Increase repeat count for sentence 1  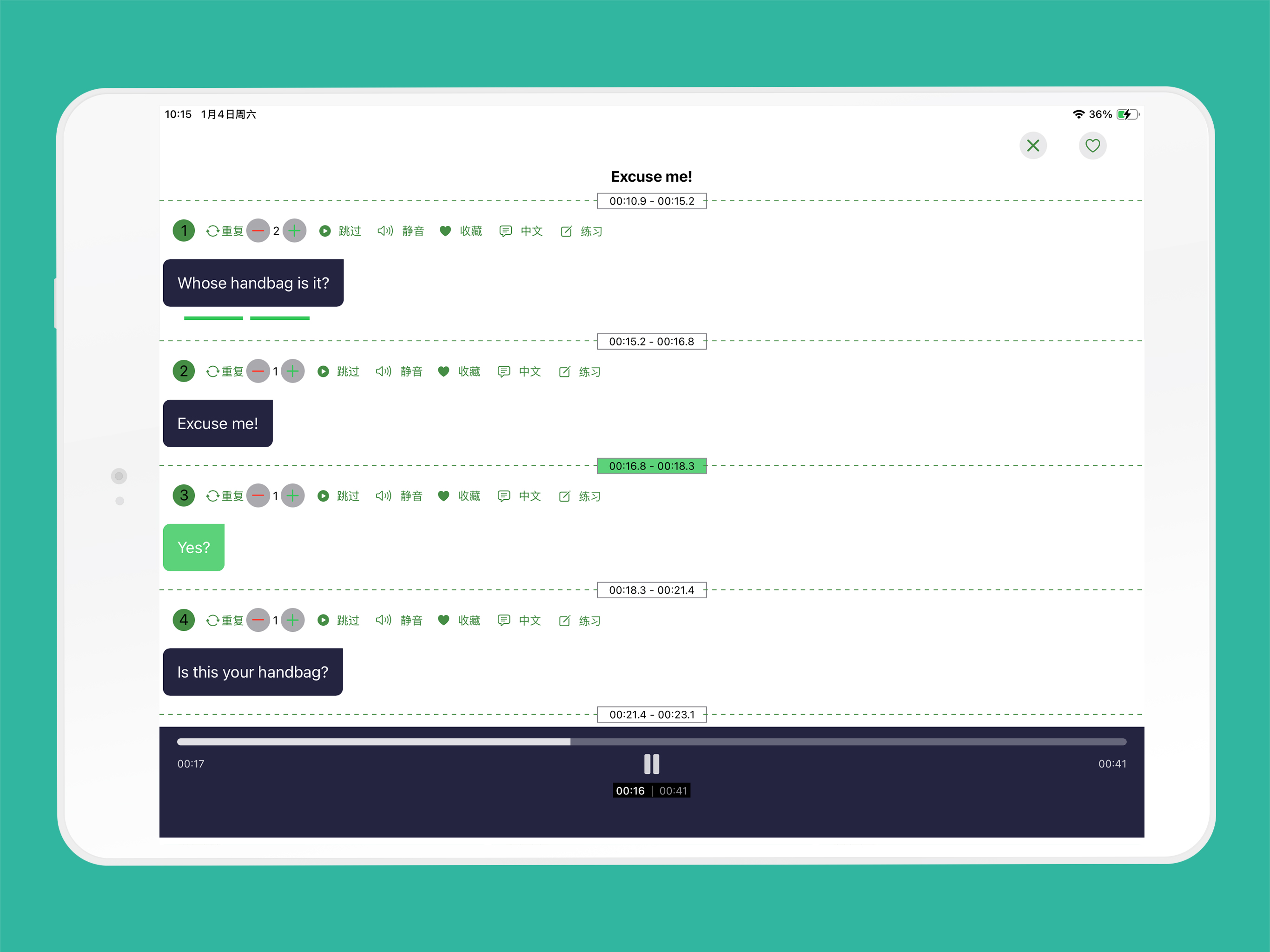click(295, 231)
